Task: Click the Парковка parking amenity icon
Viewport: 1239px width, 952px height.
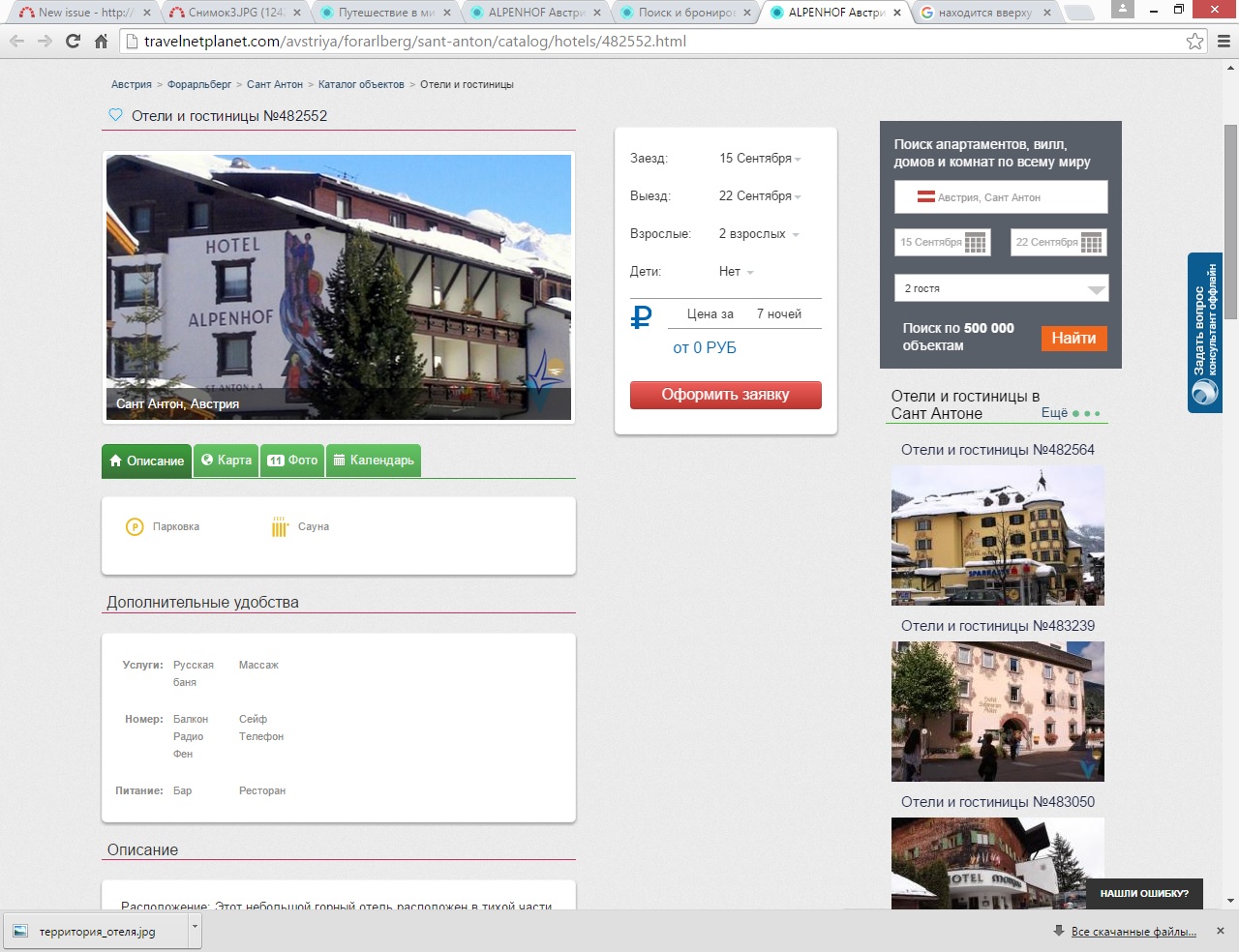Action: (135, 527)
